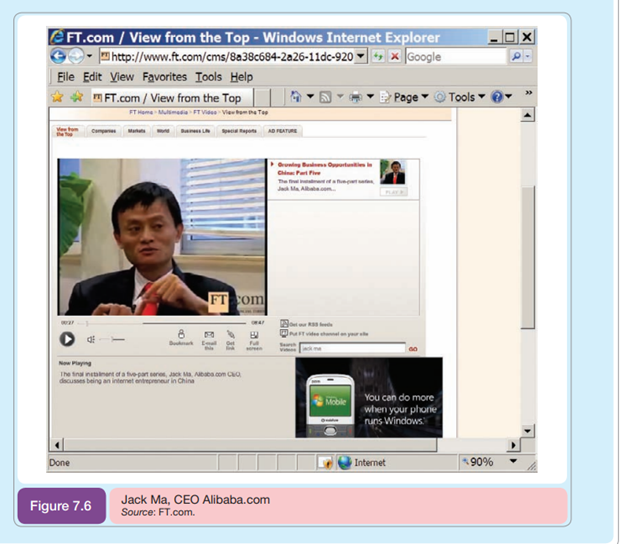Open the Favorites menu
The width and height of the screenshot is (624, 544).
pyautogui.click(x=164, y=77)
